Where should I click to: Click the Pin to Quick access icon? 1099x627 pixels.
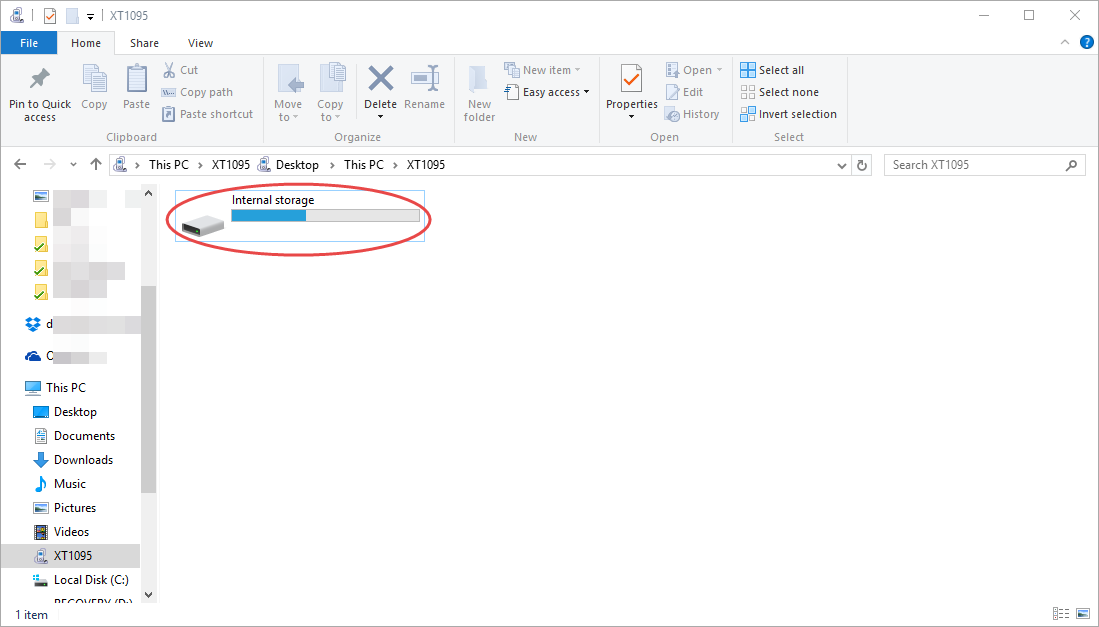coord(40,80)
